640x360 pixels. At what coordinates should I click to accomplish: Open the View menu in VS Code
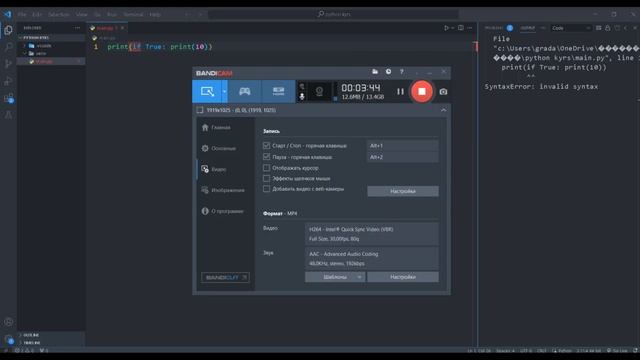tap(82, 14)
